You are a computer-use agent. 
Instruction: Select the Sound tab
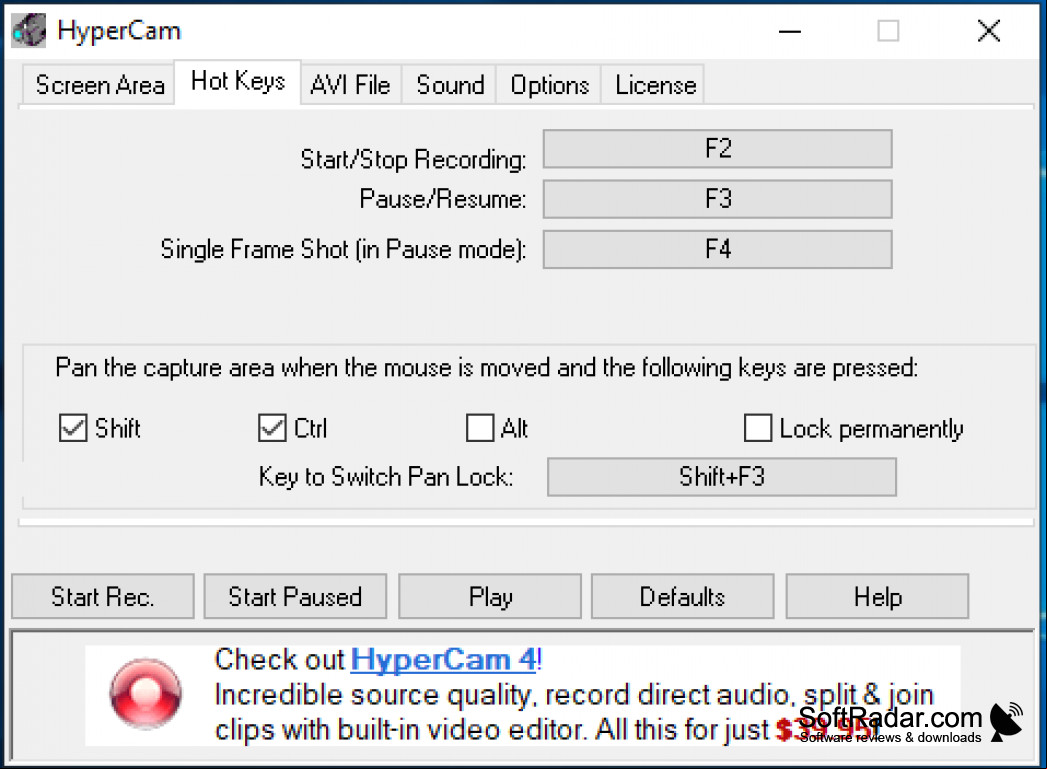click(449, 85)
